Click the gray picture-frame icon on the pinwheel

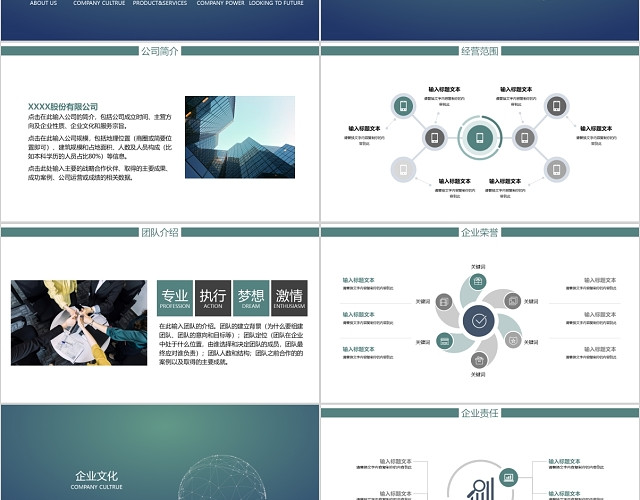512,301
